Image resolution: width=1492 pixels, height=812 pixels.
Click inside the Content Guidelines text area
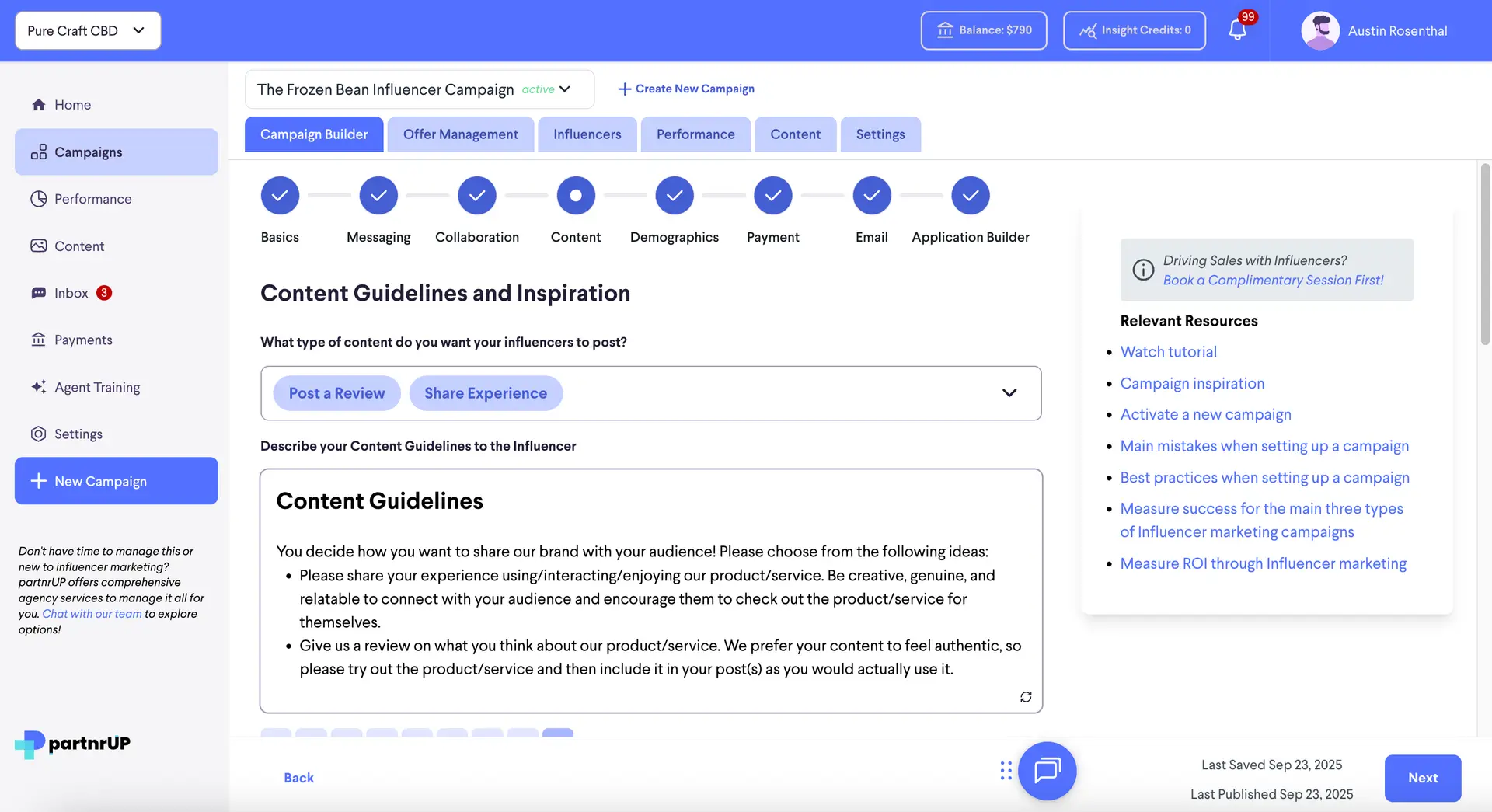pyautogui.click(x=651, y=591)
